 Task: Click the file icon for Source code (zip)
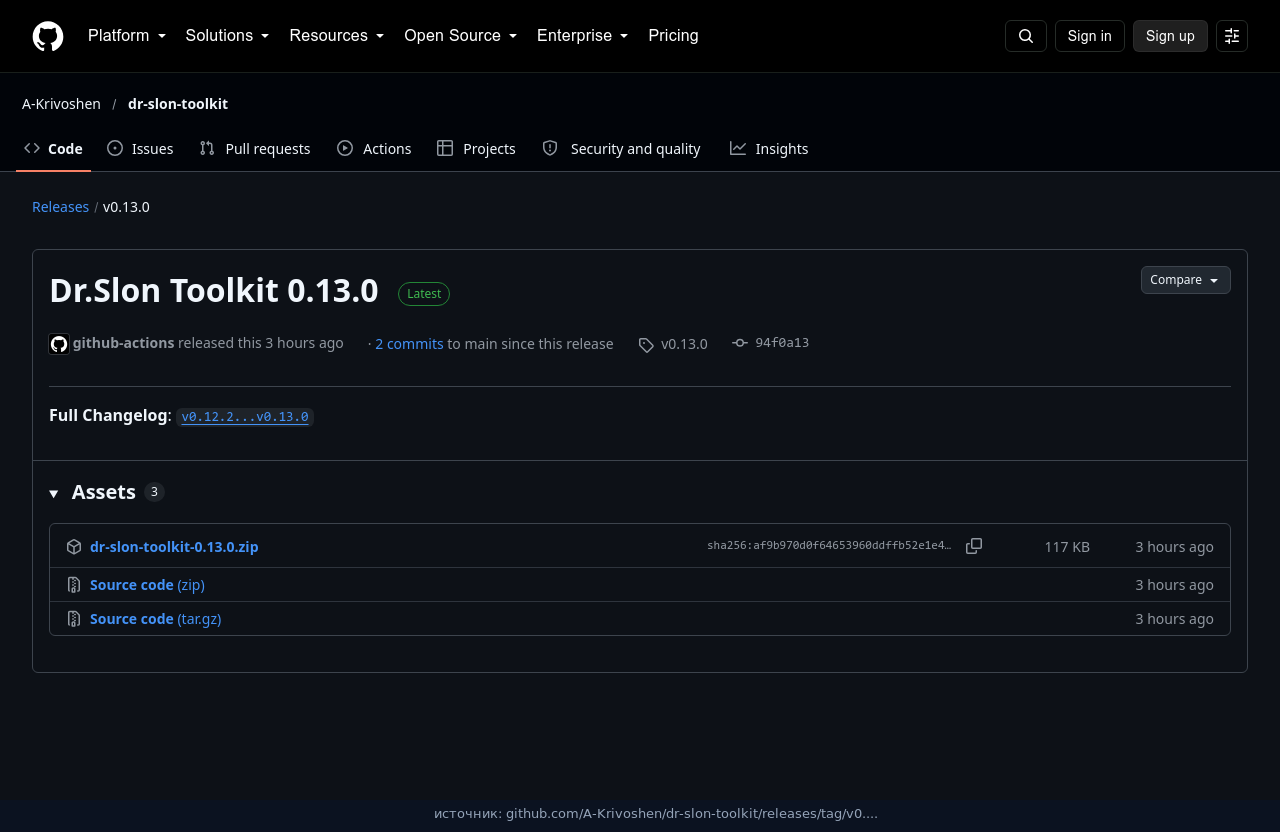click(74, 585)
